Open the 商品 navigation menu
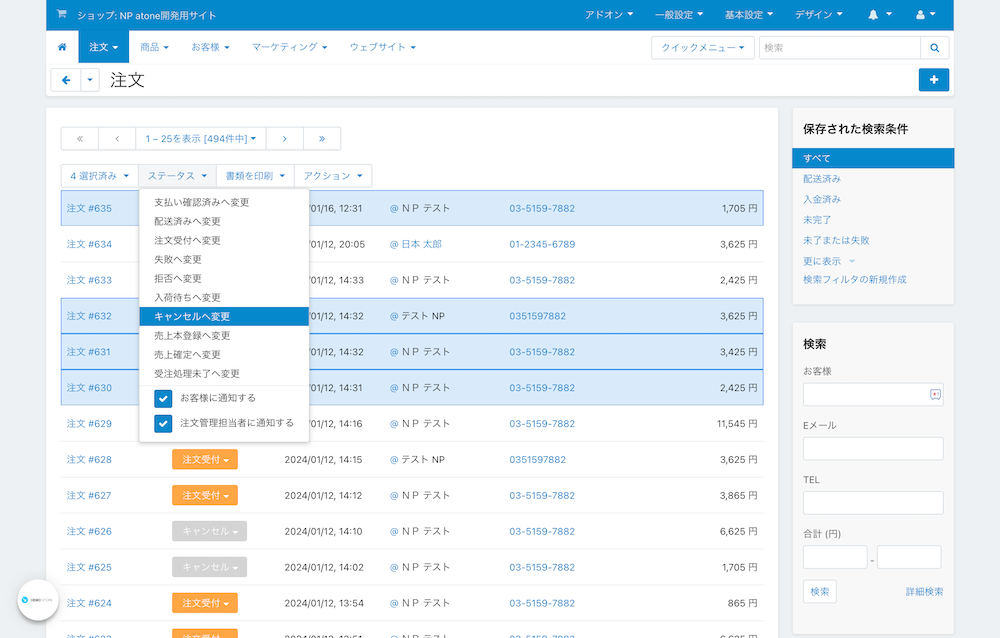 [154, 47]
